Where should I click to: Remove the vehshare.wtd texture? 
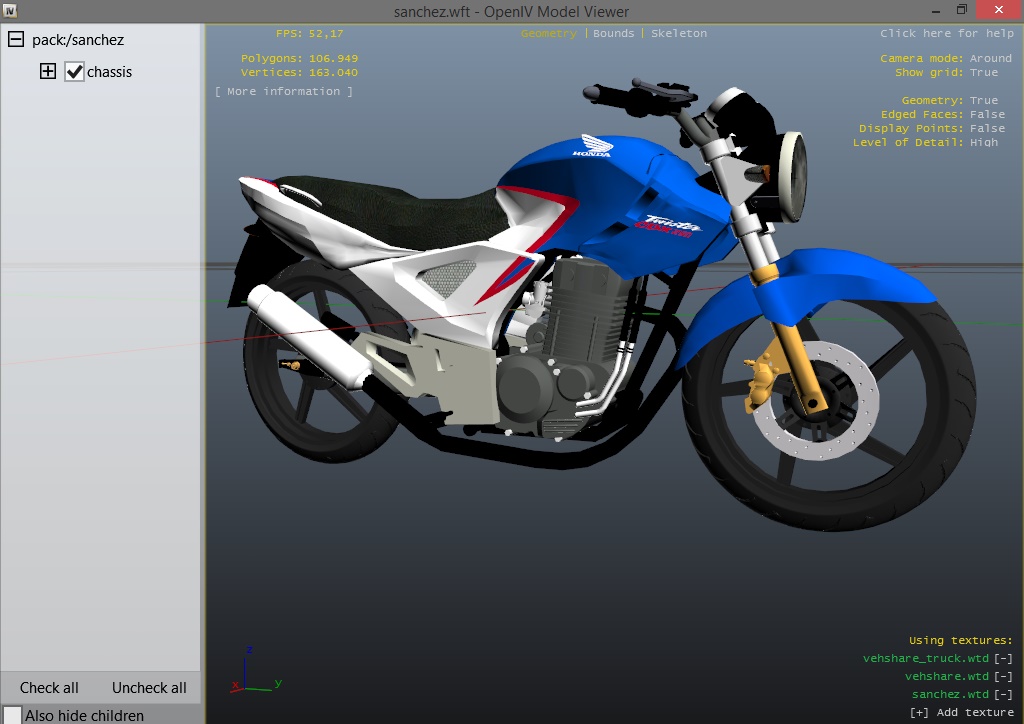1003,676
